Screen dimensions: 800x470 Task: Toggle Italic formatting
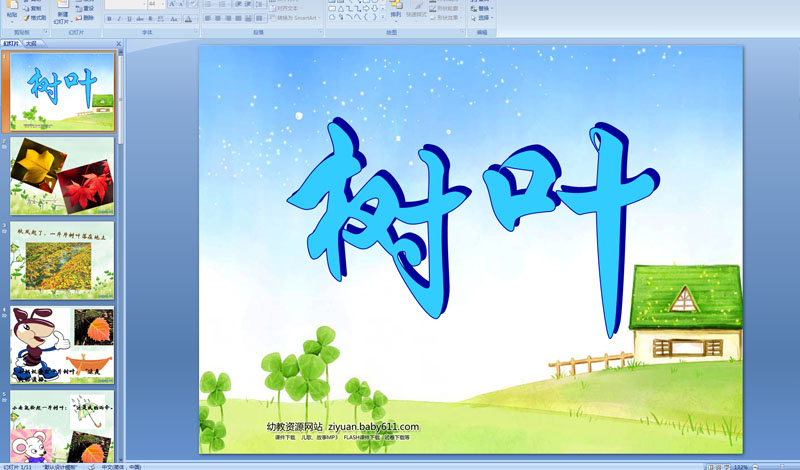[119, 19]
